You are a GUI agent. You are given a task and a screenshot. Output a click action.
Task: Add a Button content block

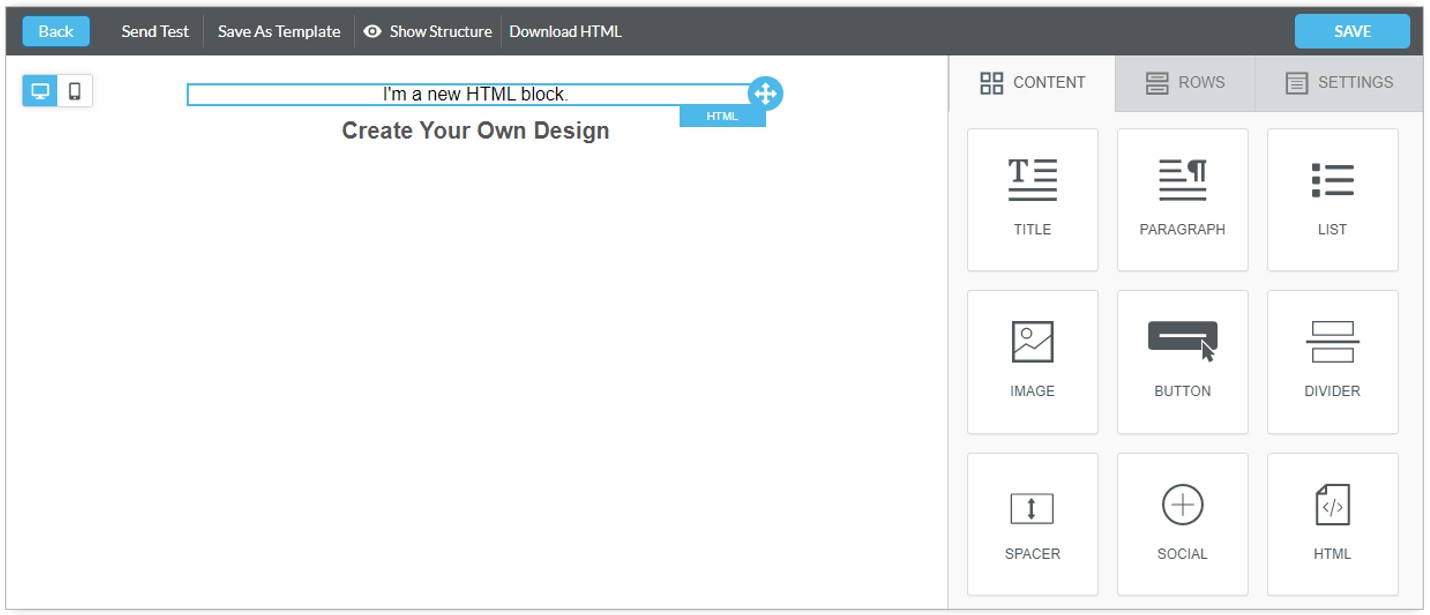1182,362
